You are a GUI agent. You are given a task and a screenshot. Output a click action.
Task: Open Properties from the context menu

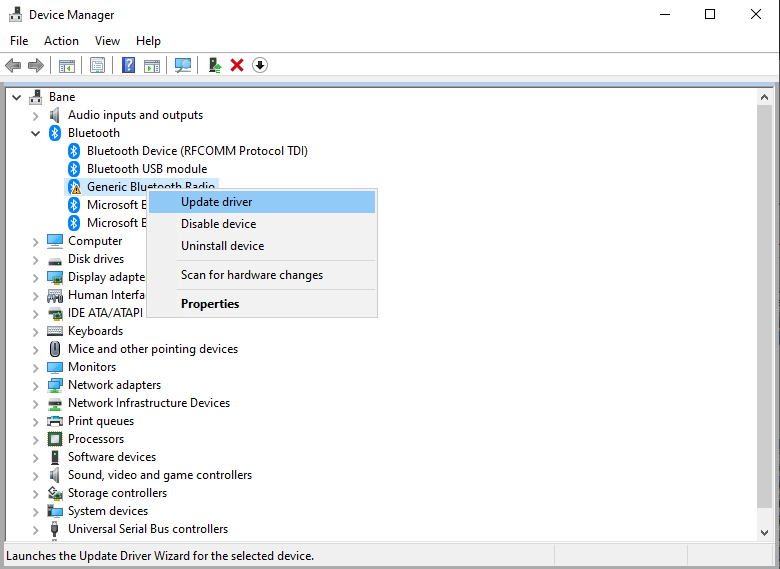(x=262, y=304)
